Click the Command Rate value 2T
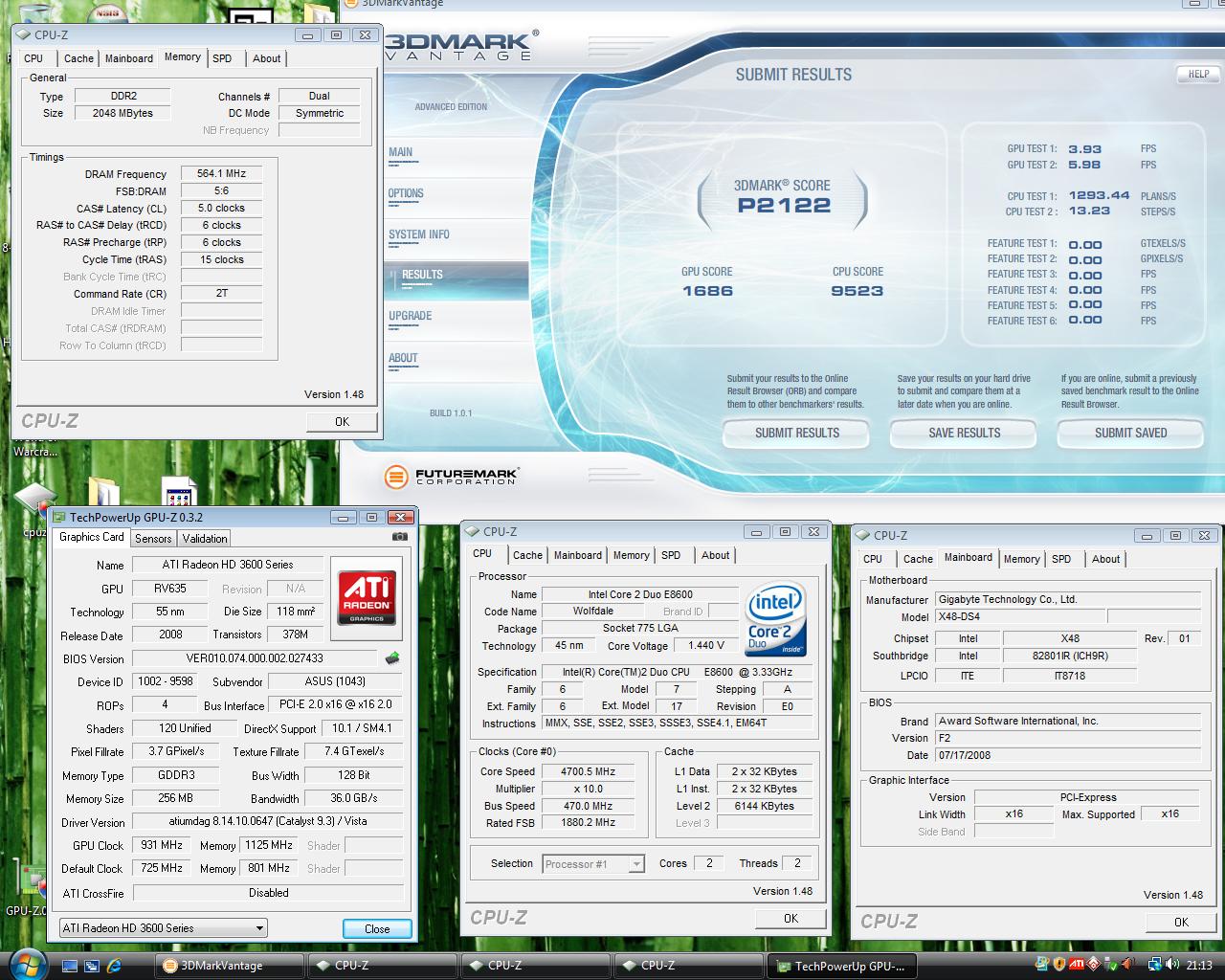1225x980 pixels. click(x=221, y=295)
